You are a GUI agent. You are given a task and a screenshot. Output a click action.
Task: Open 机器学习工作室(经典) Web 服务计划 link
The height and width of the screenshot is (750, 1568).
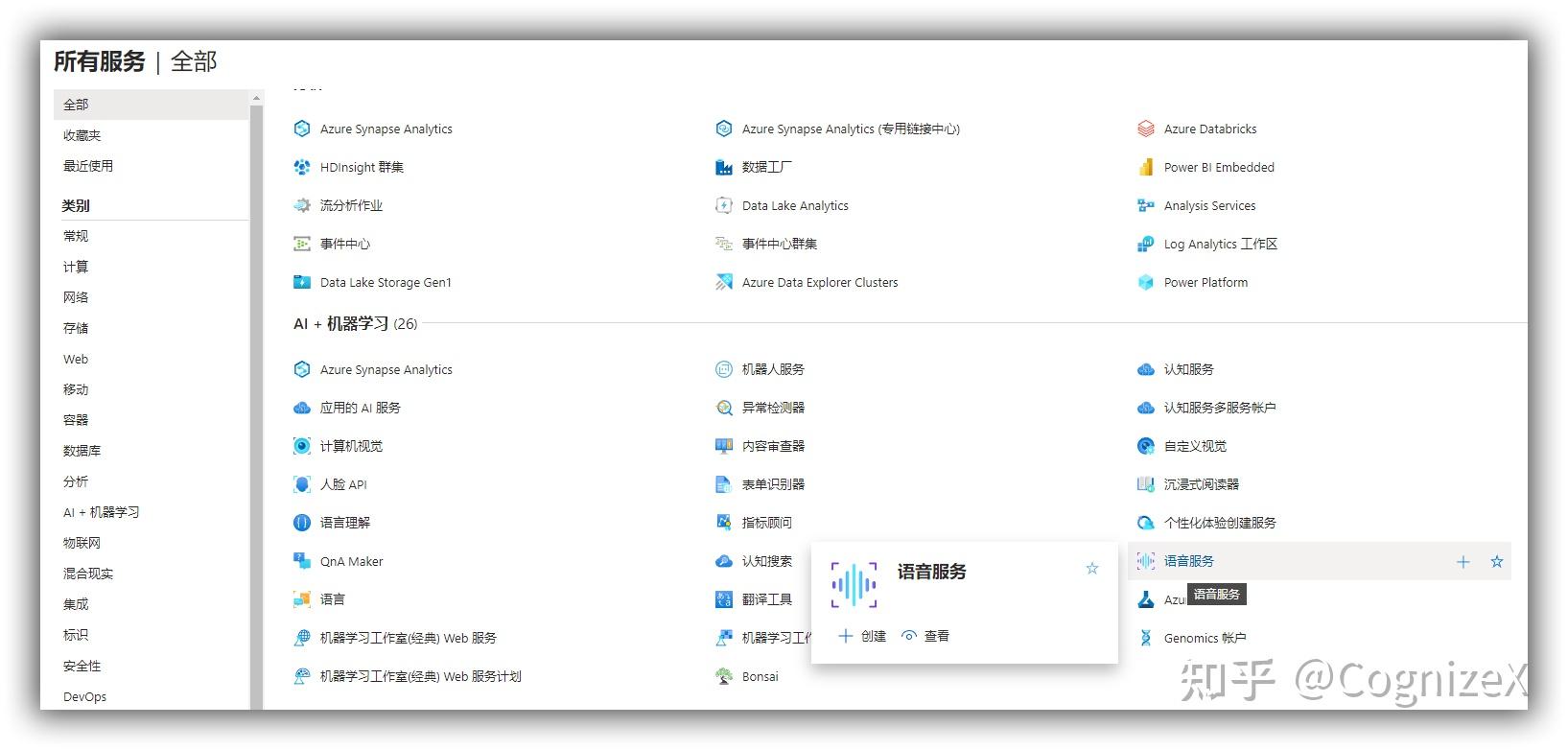(x=421, y=676)
